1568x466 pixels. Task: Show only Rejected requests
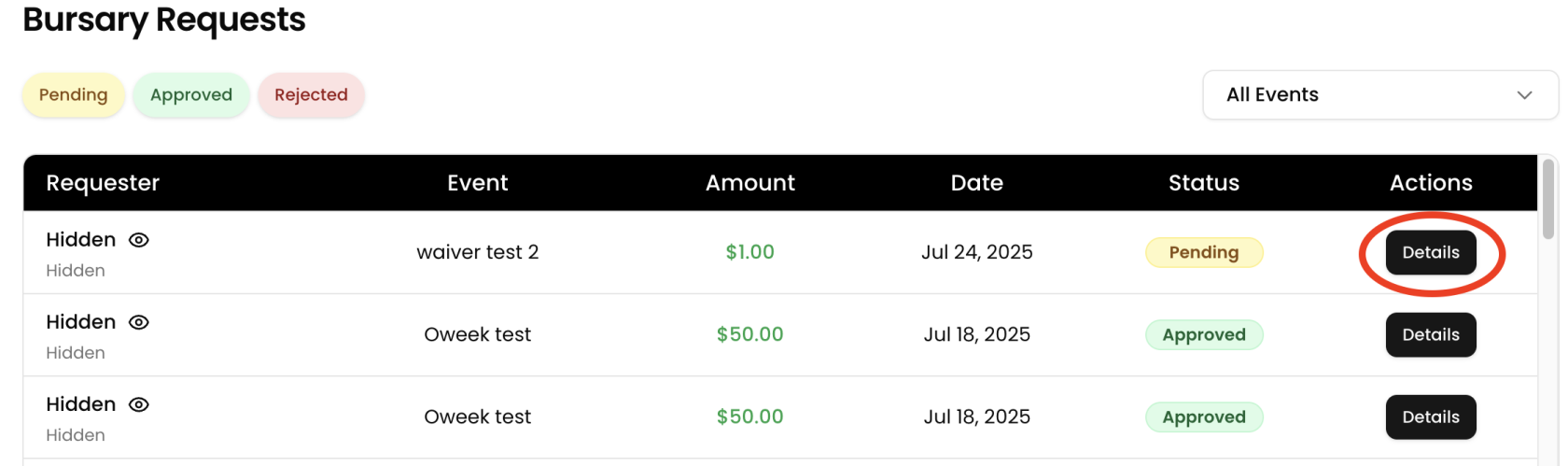311,95
